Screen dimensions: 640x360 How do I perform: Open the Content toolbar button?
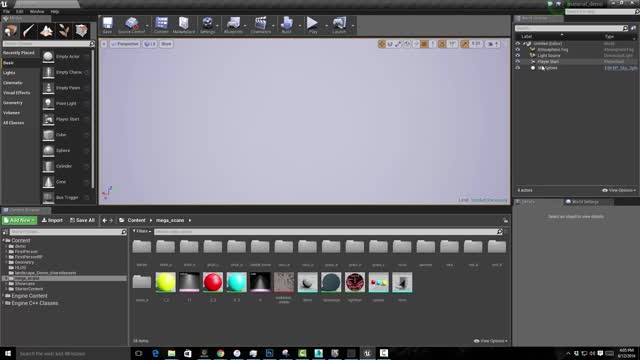pyautogui.click(x=161, y=25)
